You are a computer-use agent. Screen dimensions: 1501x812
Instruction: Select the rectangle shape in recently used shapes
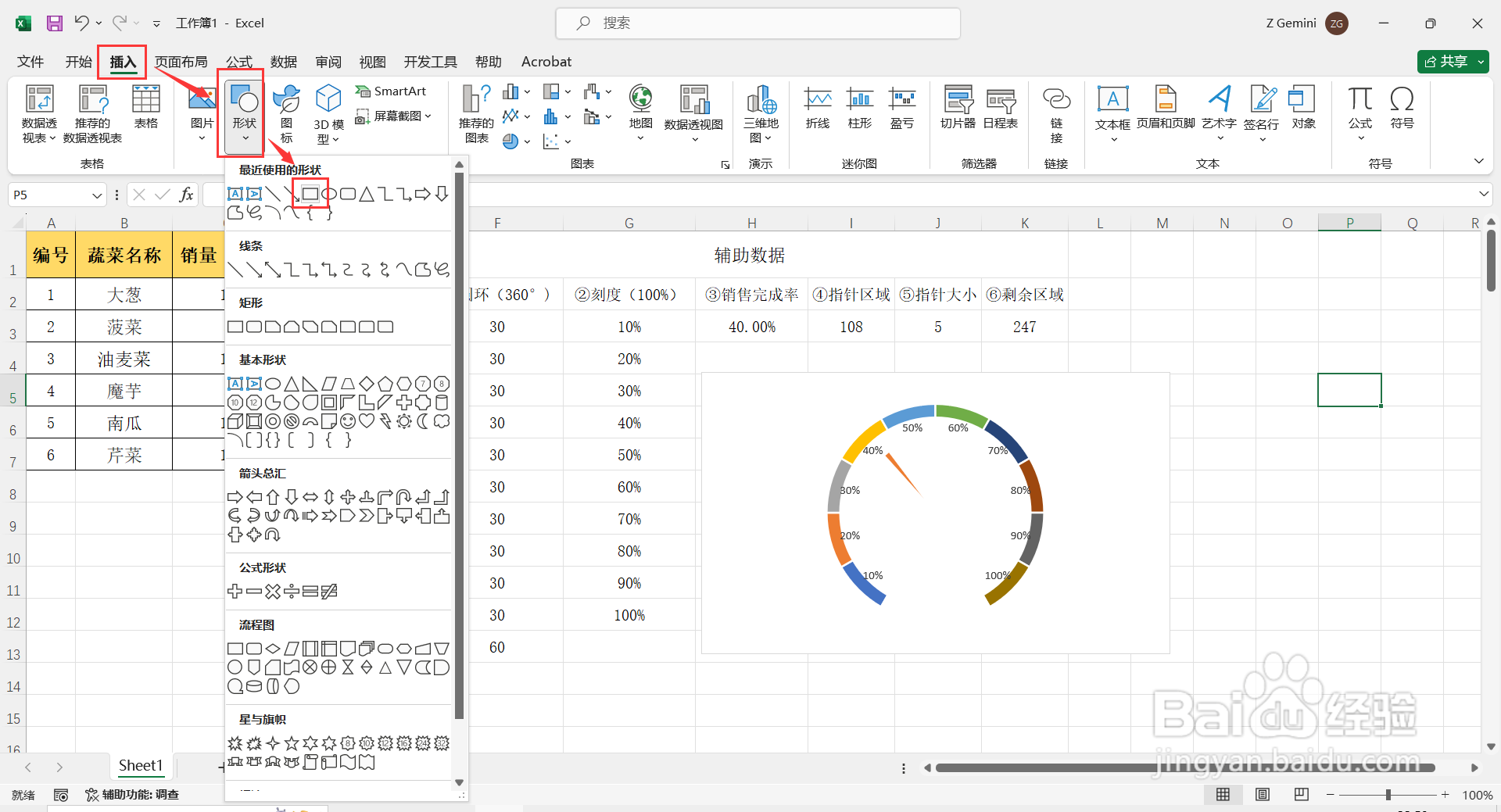[310, 194]
